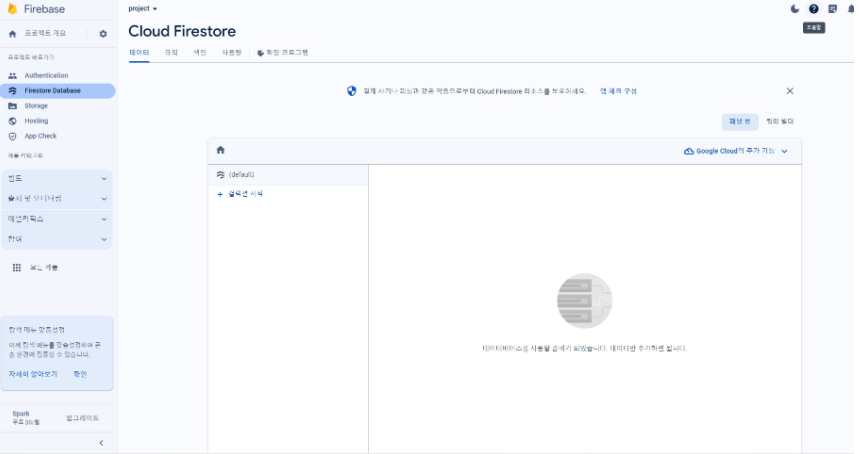Click the Spark plan label

click(x=21, y=413)
